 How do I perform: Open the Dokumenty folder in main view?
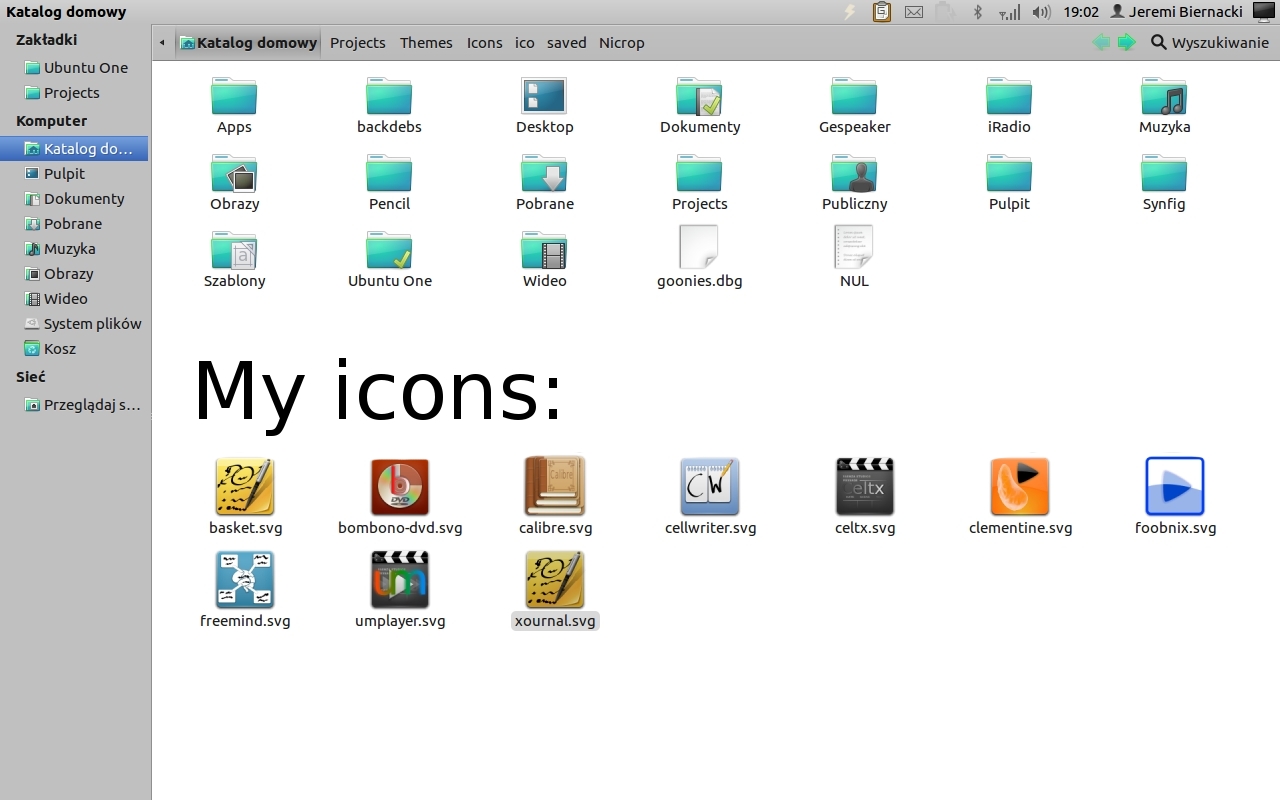point(699,97)
